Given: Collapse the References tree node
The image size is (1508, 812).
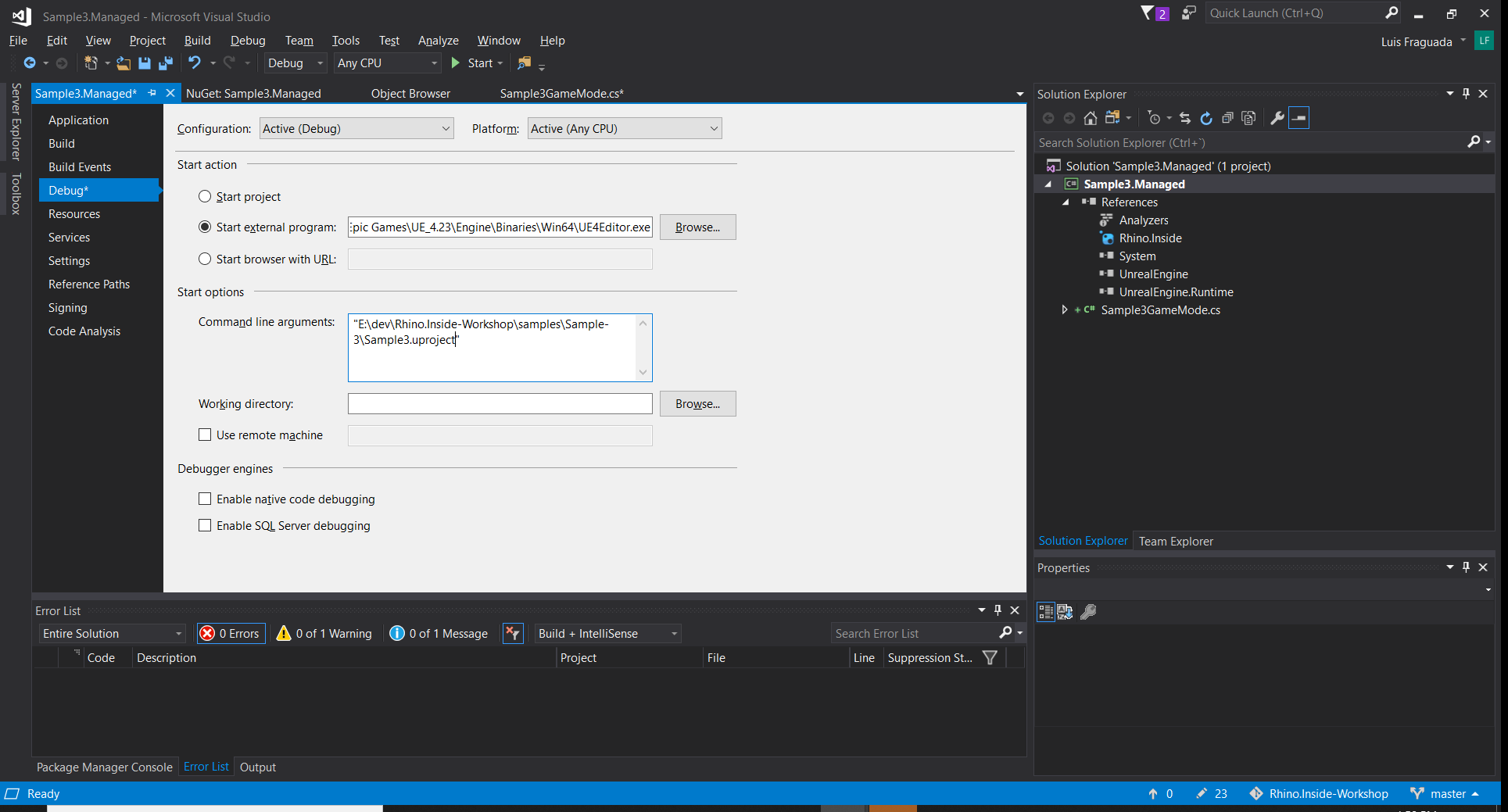Looking at the screenshot, I should click(x=1066, y=202).
